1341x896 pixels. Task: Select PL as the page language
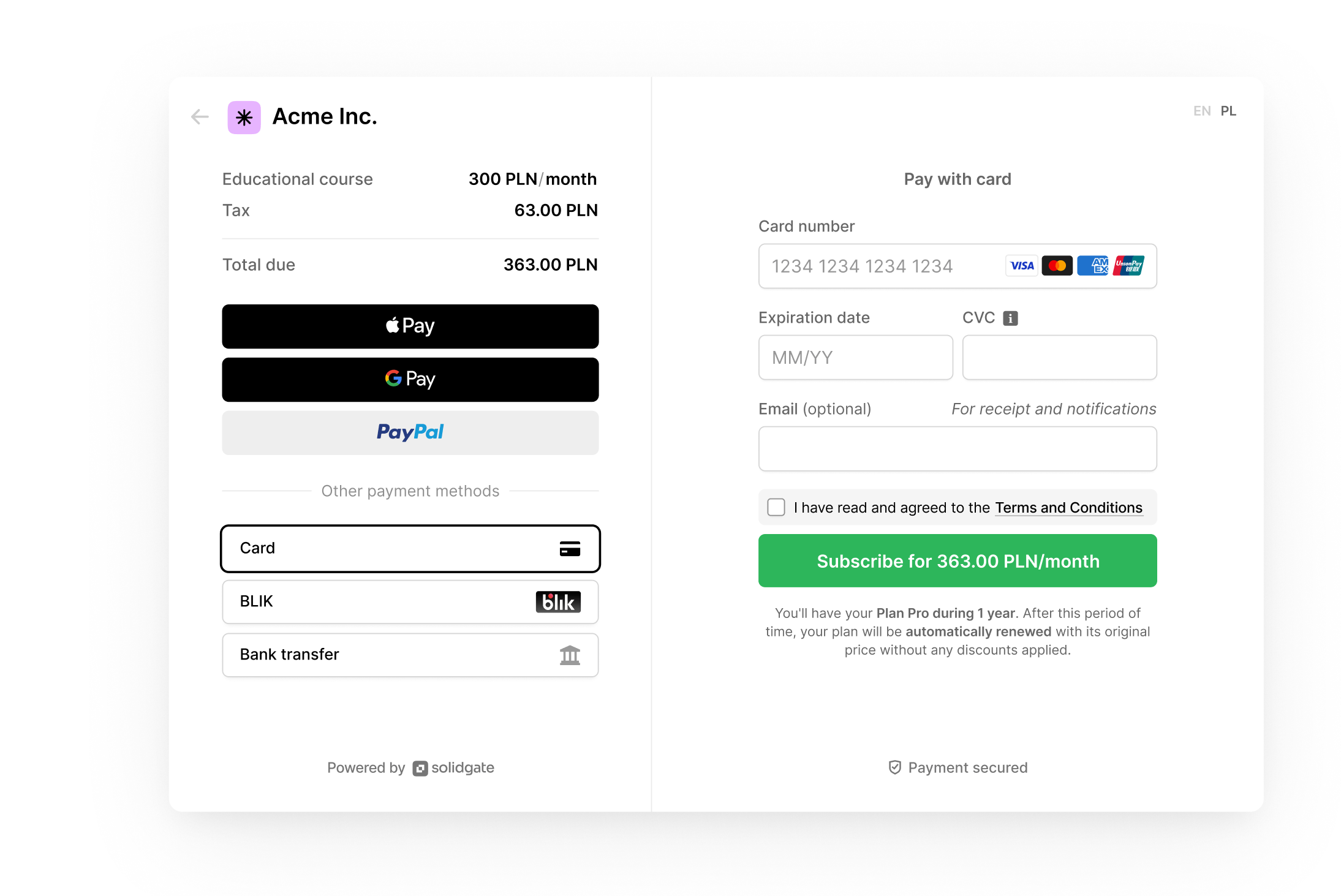click(x=1229, y=110)
